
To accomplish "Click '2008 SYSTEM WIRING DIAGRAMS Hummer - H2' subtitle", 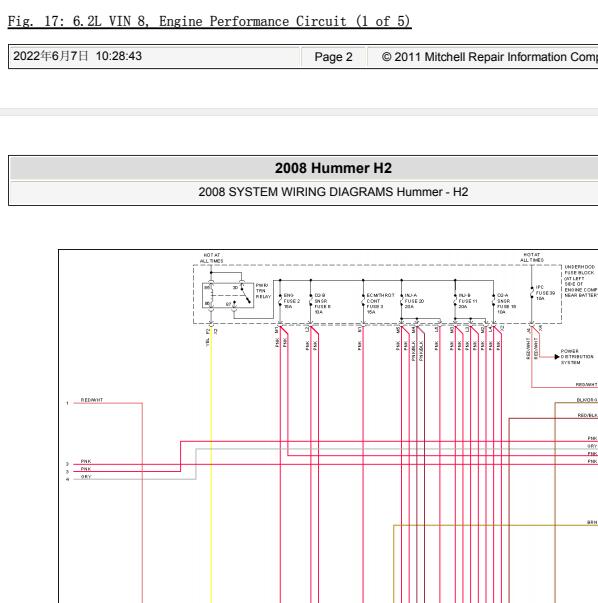I will (x=333, y=192).
